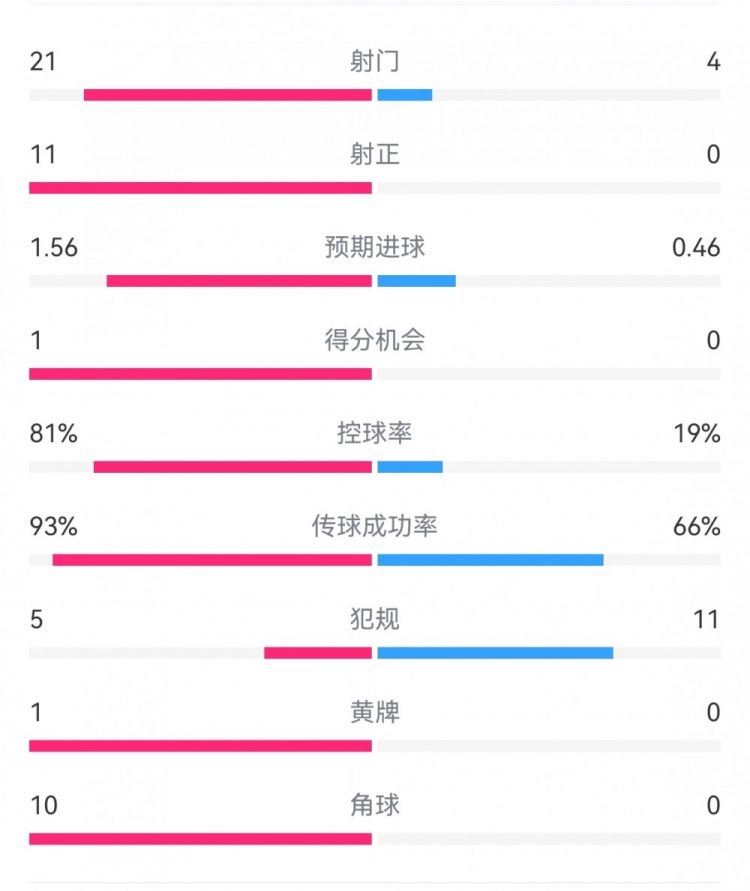Click the 控球率 label
Image resolution: width=750 pixels, height=891 pixels.
point(375,433)
